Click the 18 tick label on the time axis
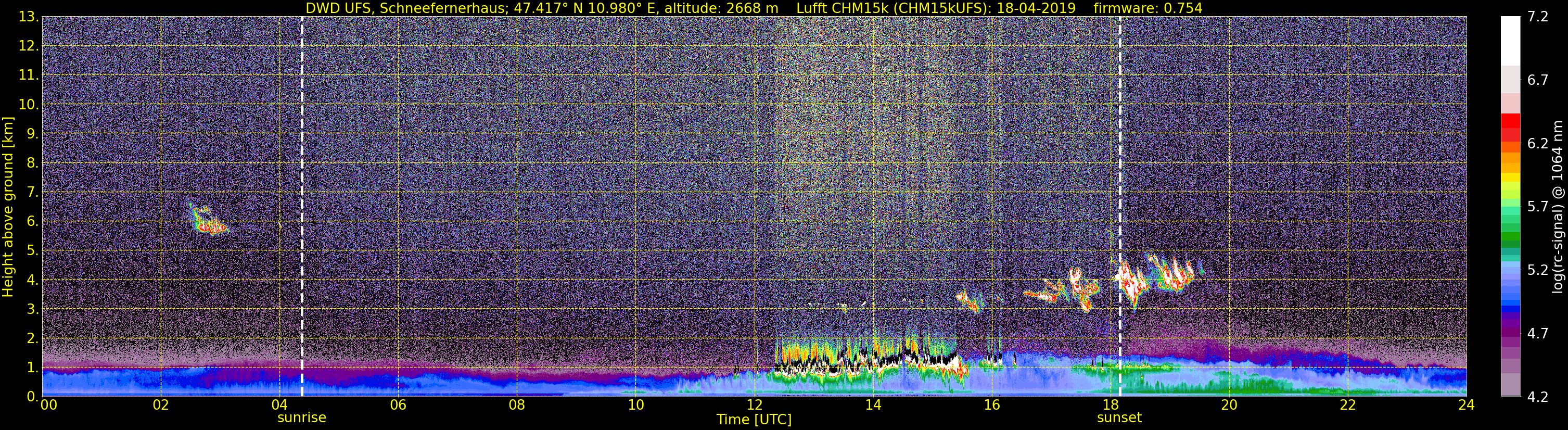 pyautogui.click(x=1110, y=406)
